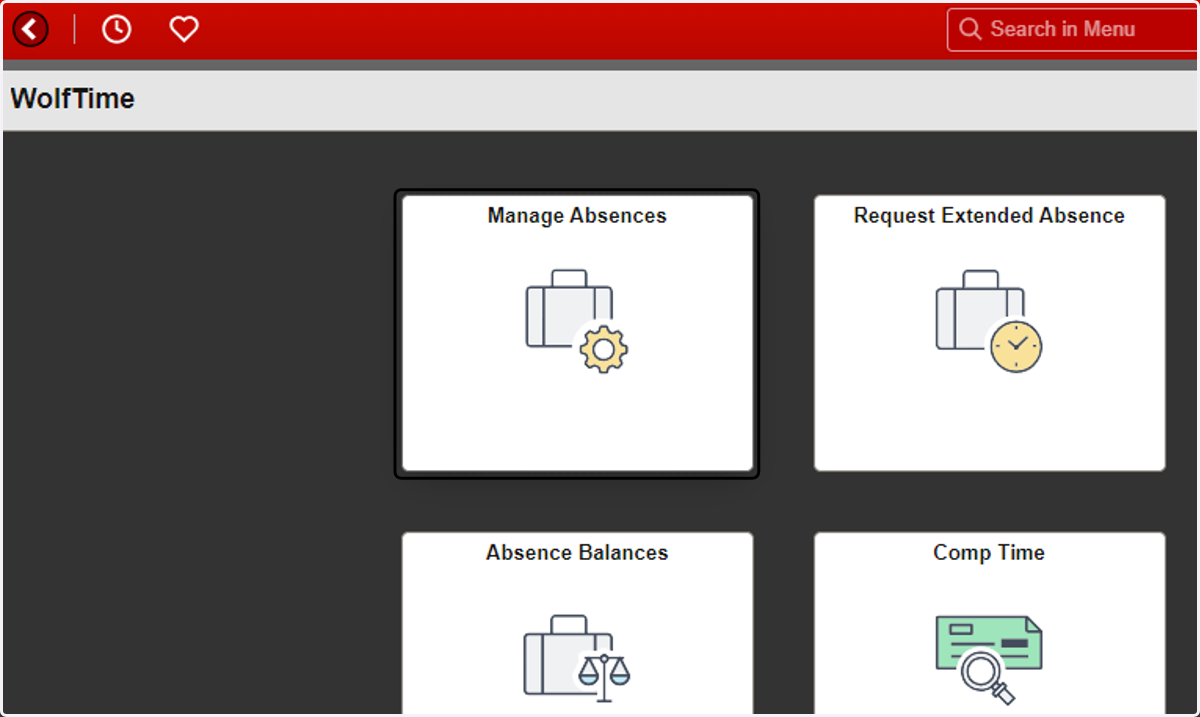Click the WolfTime page title
Screen dimensions: 1200x717
coord(72,99)
